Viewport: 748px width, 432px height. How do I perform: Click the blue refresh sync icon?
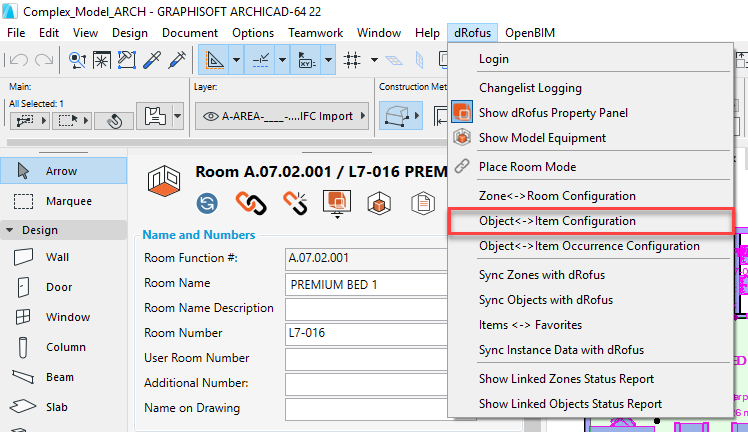pos(208,204)
